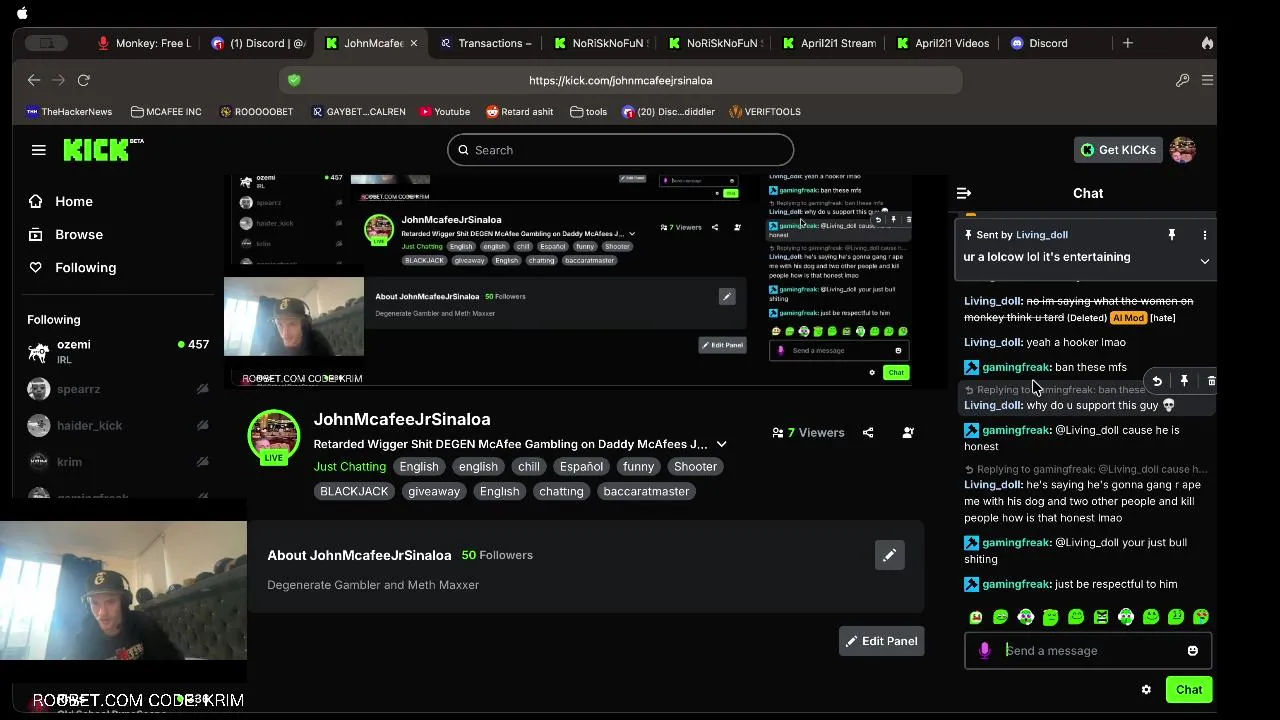Switch to April2l1 Videos tab
This screenshot has width=1280, height=720.
point(943,43)
